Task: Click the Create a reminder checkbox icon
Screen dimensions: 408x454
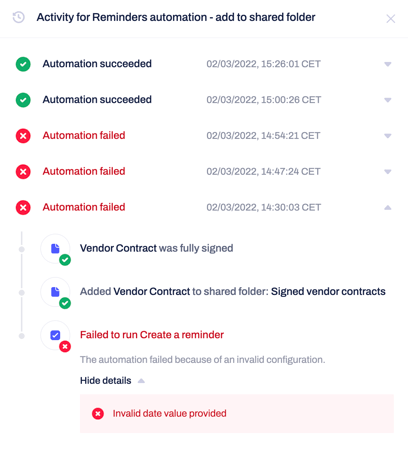Action: point(55,335)
